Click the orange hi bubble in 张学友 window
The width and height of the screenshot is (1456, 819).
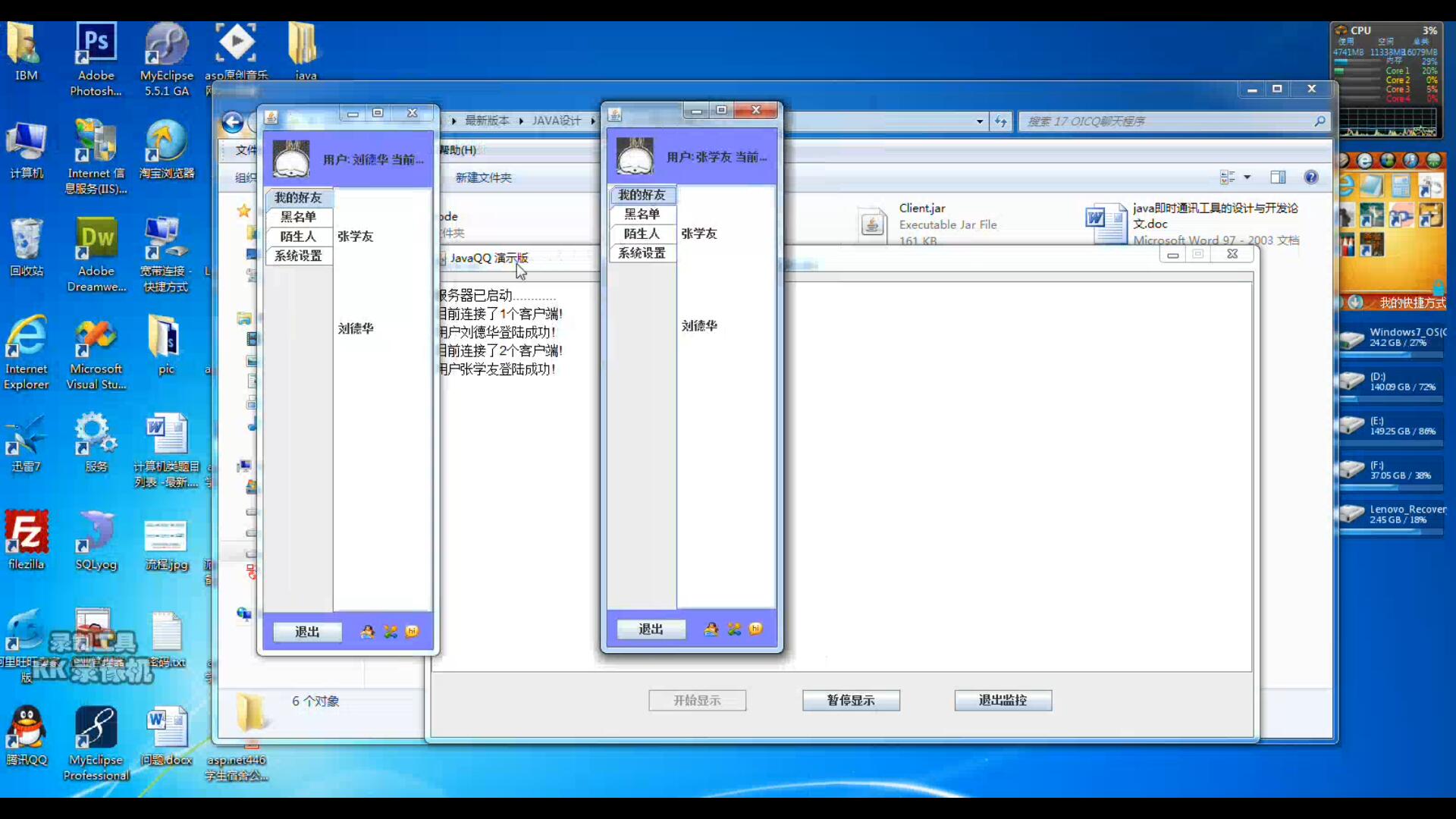click(x=755, y=629)
